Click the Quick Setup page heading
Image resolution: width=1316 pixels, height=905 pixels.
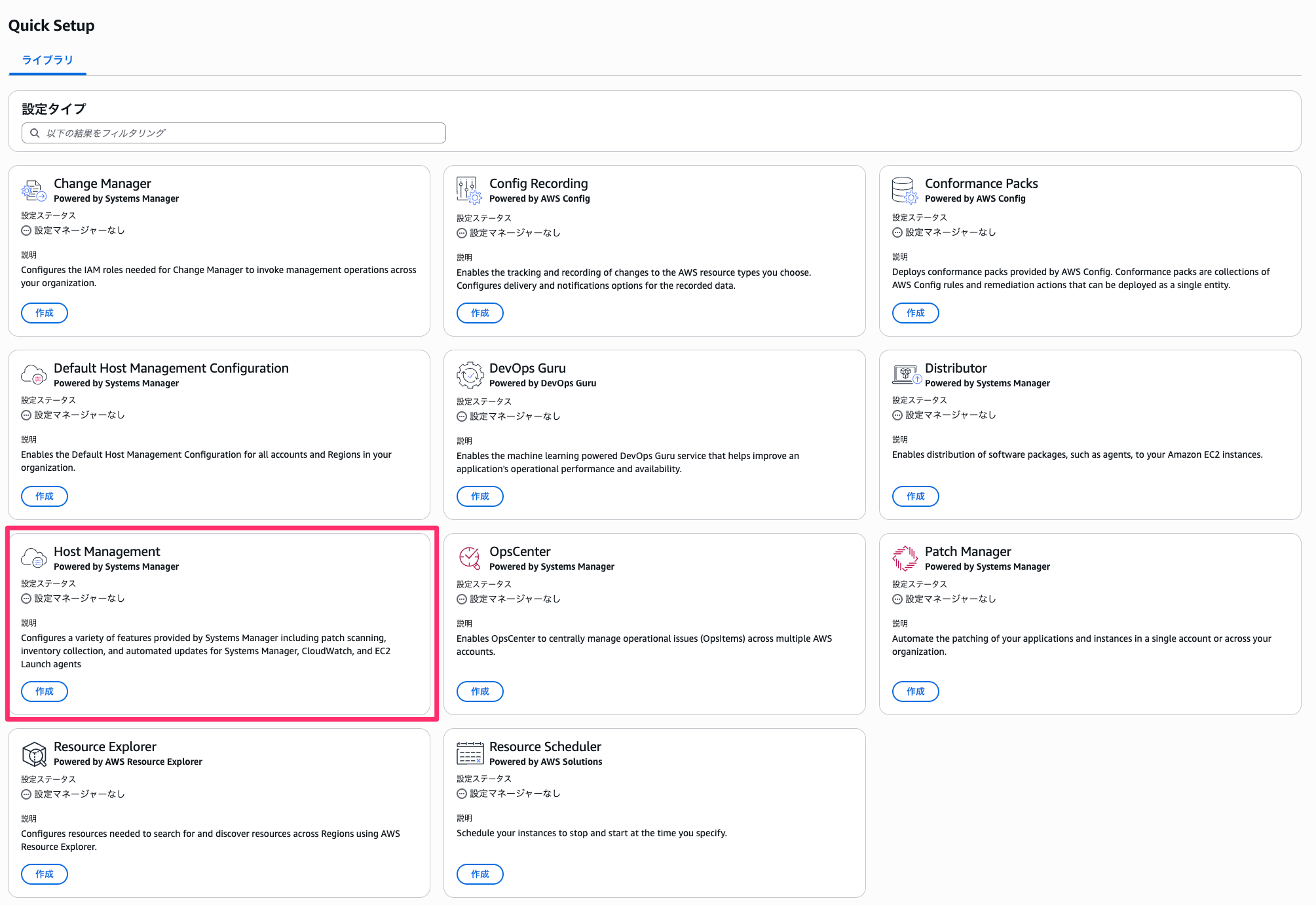(x=51, y=26)
